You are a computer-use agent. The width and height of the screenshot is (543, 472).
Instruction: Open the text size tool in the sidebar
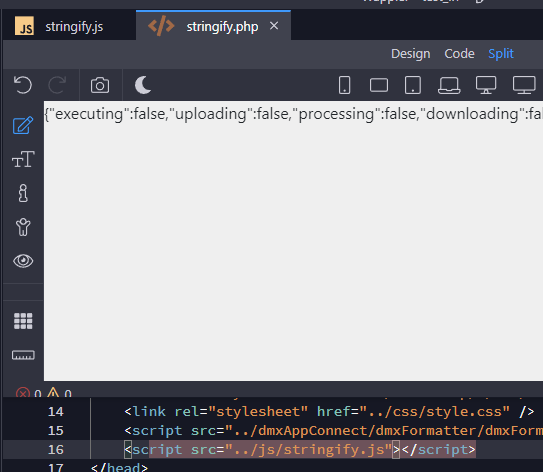[23, 159]
